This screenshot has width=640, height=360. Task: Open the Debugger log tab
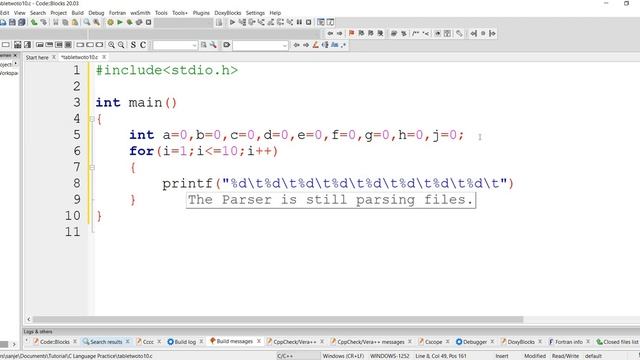[472, 342]
